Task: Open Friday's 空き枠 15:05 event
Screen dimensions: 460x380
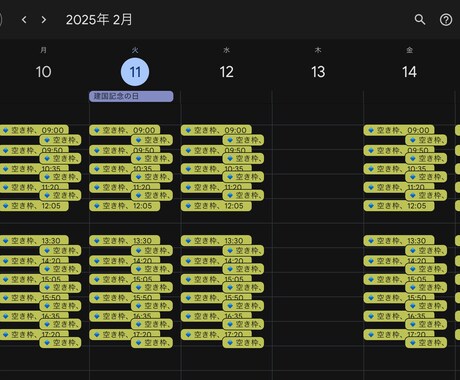Action: (x=399, y=279)
